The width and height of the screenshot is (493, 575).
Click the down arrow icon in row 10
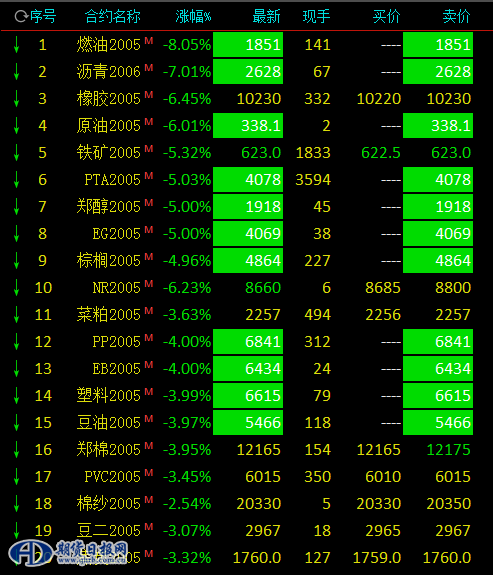coord(16,287)
